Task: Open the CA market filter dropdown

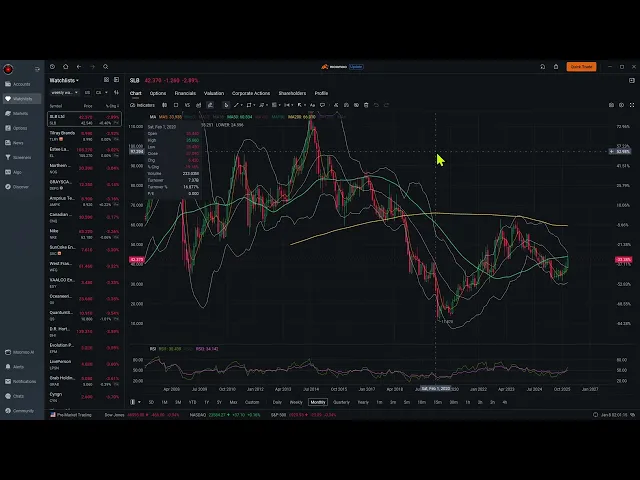Action: [101, 93]
